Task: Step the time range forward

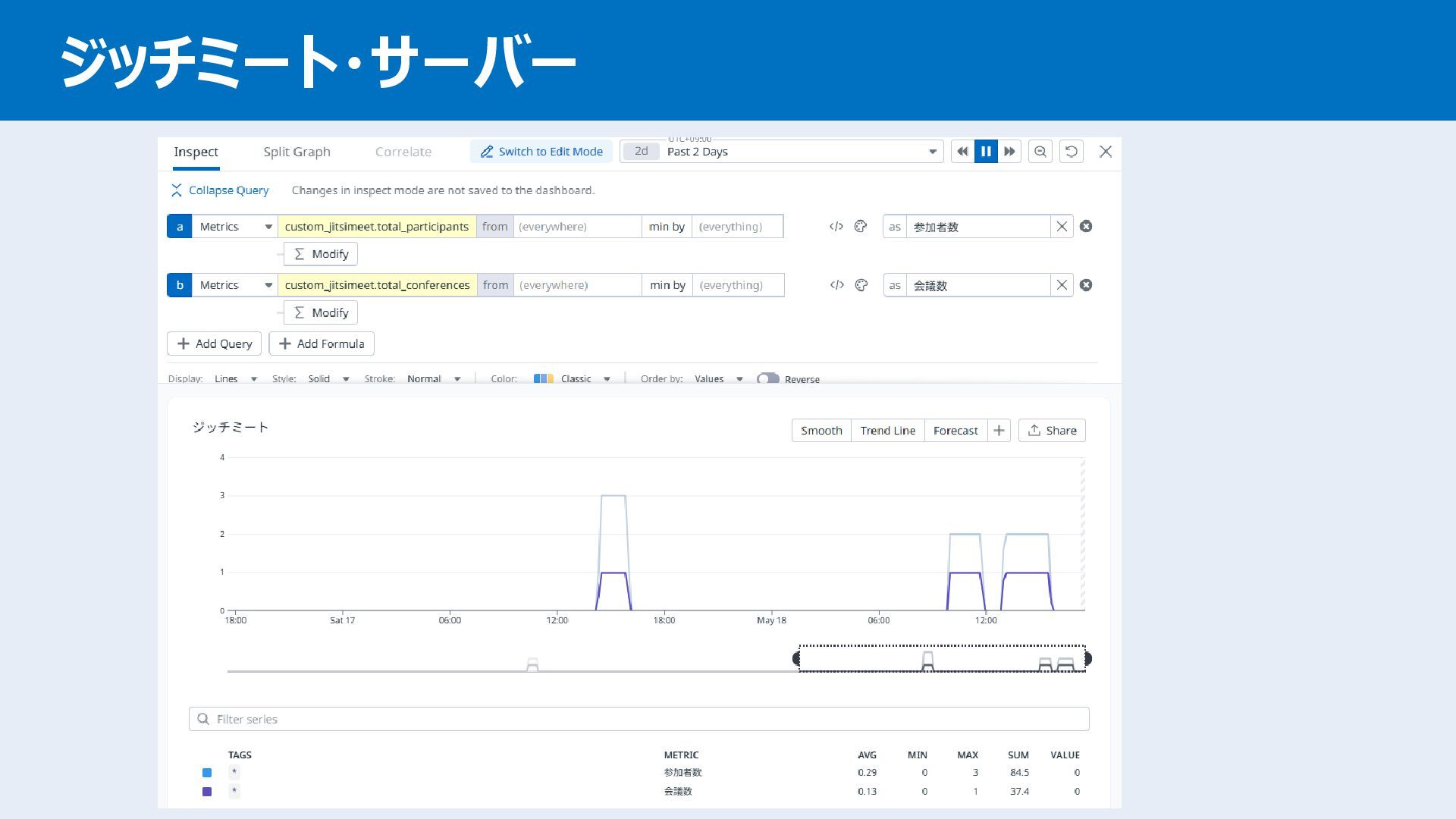Action: [1009, 152]
